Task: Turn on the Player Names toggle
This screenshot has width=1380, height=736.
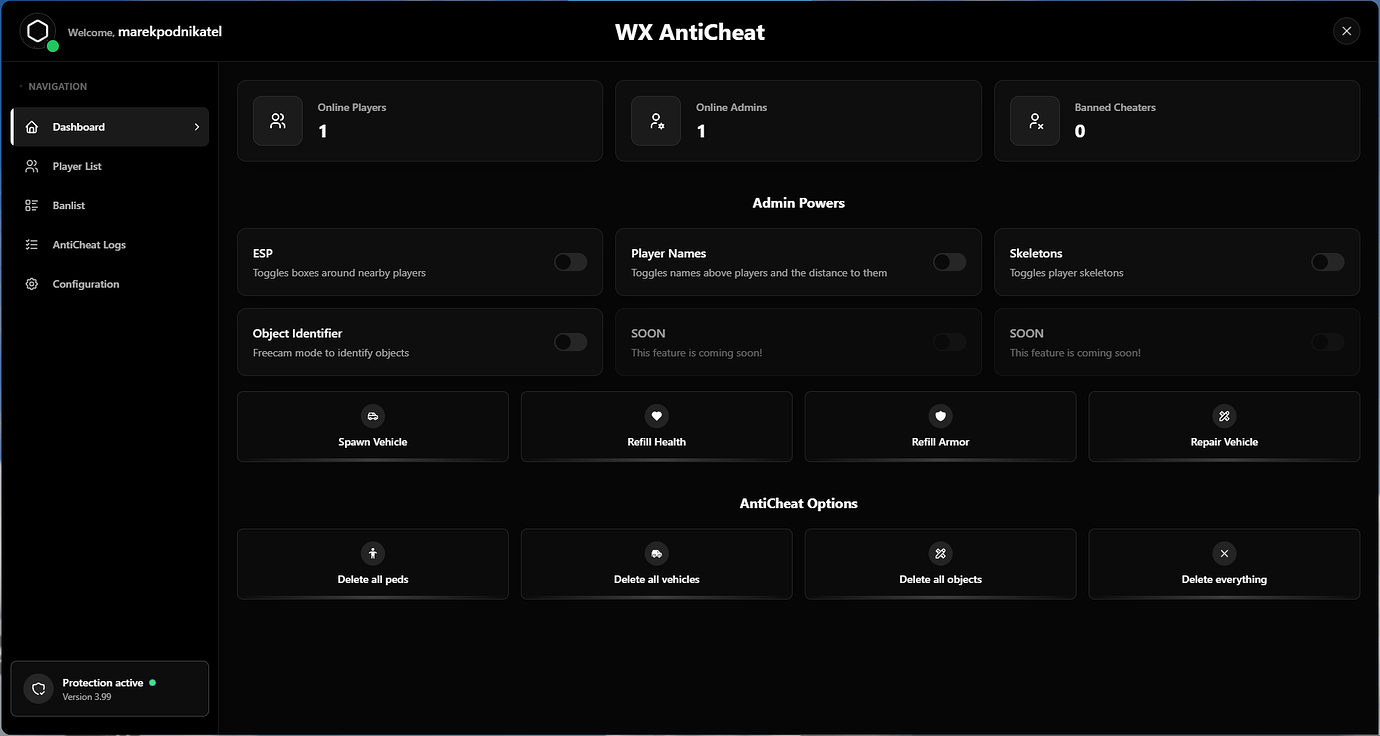Action: coord(948,261)
